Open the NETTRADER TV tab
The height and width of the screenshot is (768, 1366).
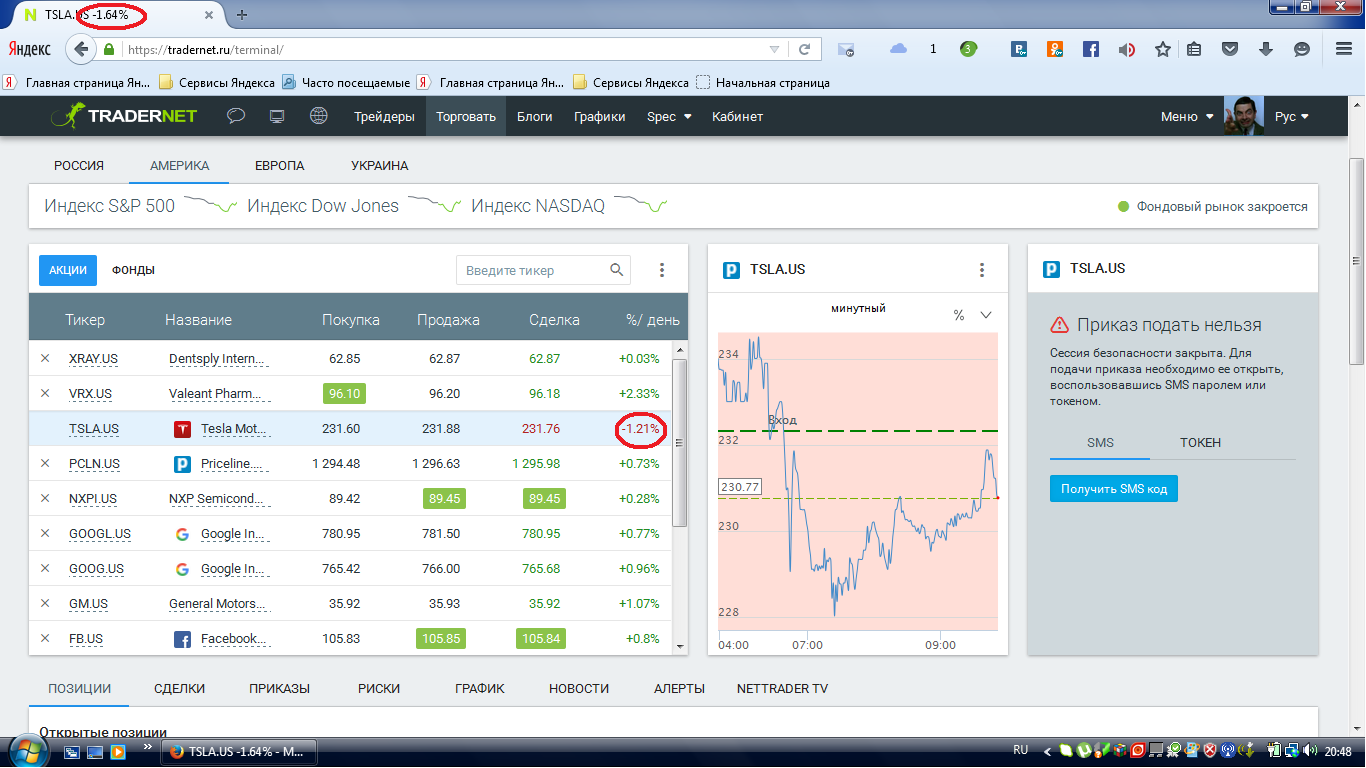pyautogui.click(x=782, y=688)
